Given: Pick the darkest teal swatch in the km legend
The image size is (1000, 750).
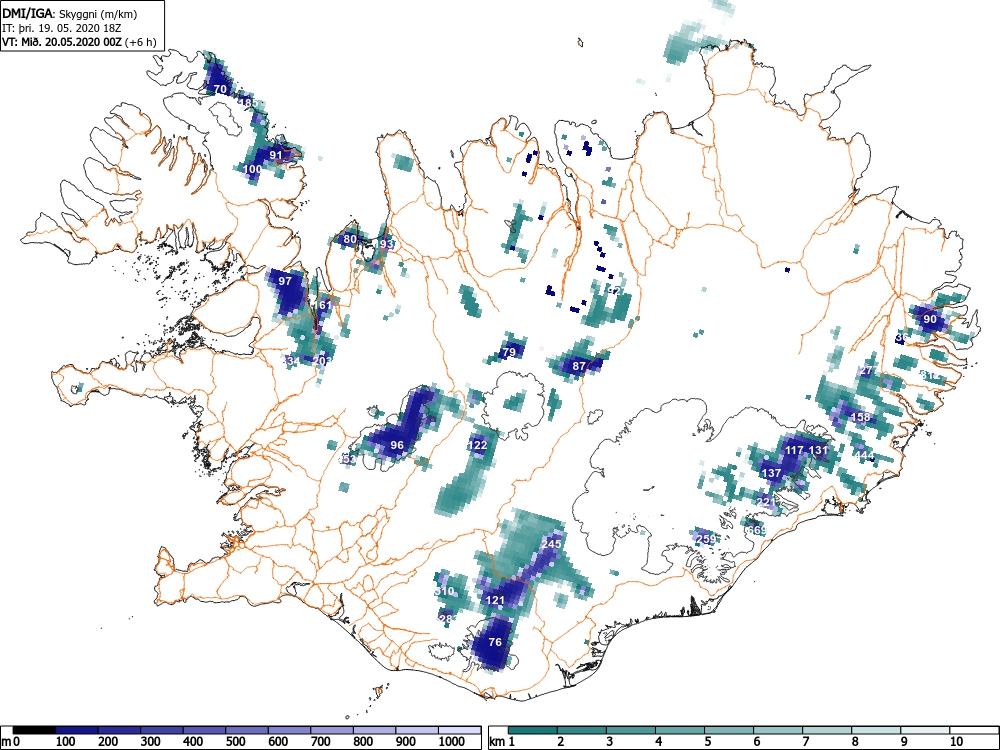Looking at the screenshot, I should tap(533, 730).
